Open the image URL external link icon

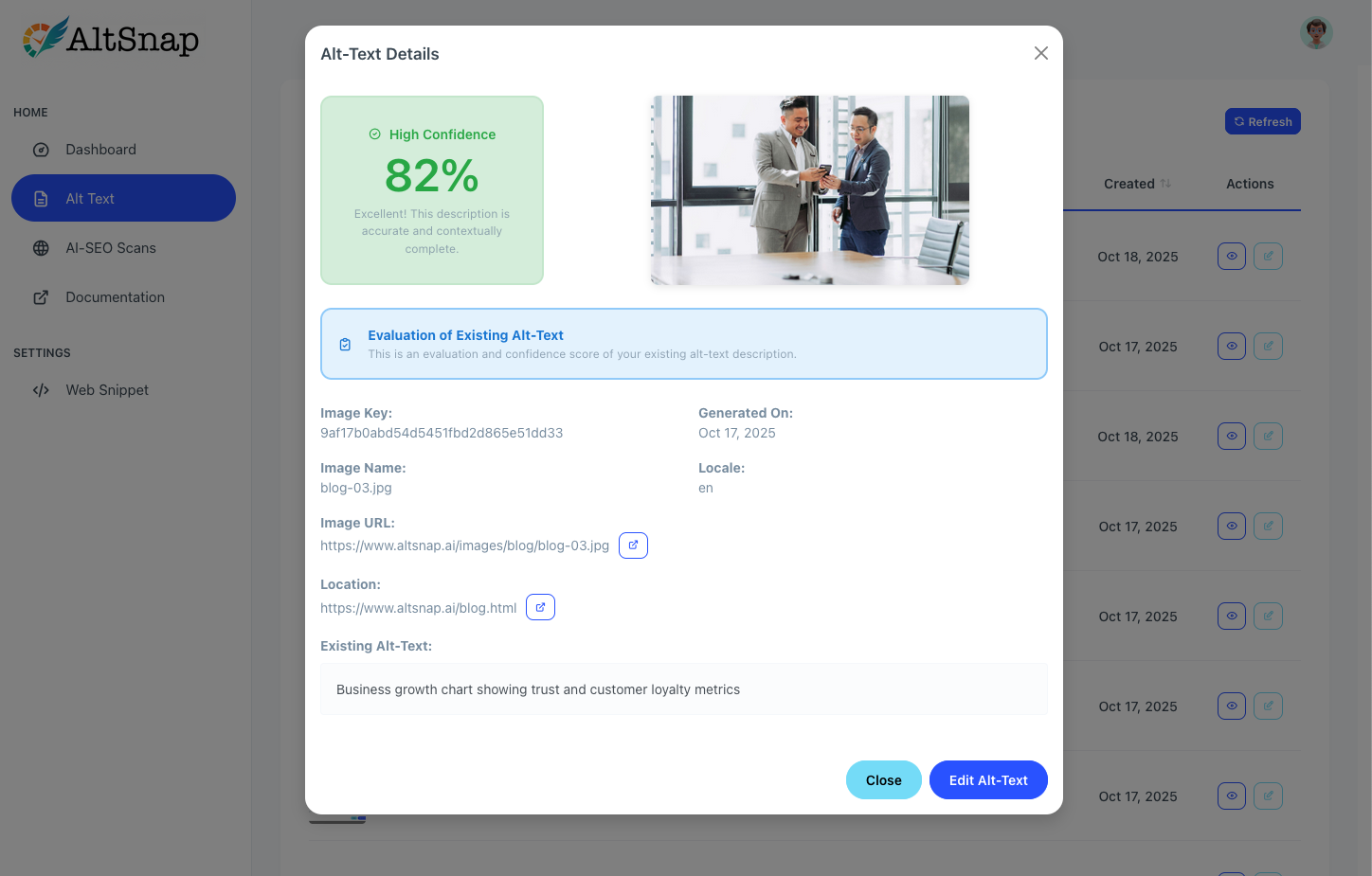click(x=633, y=545)
